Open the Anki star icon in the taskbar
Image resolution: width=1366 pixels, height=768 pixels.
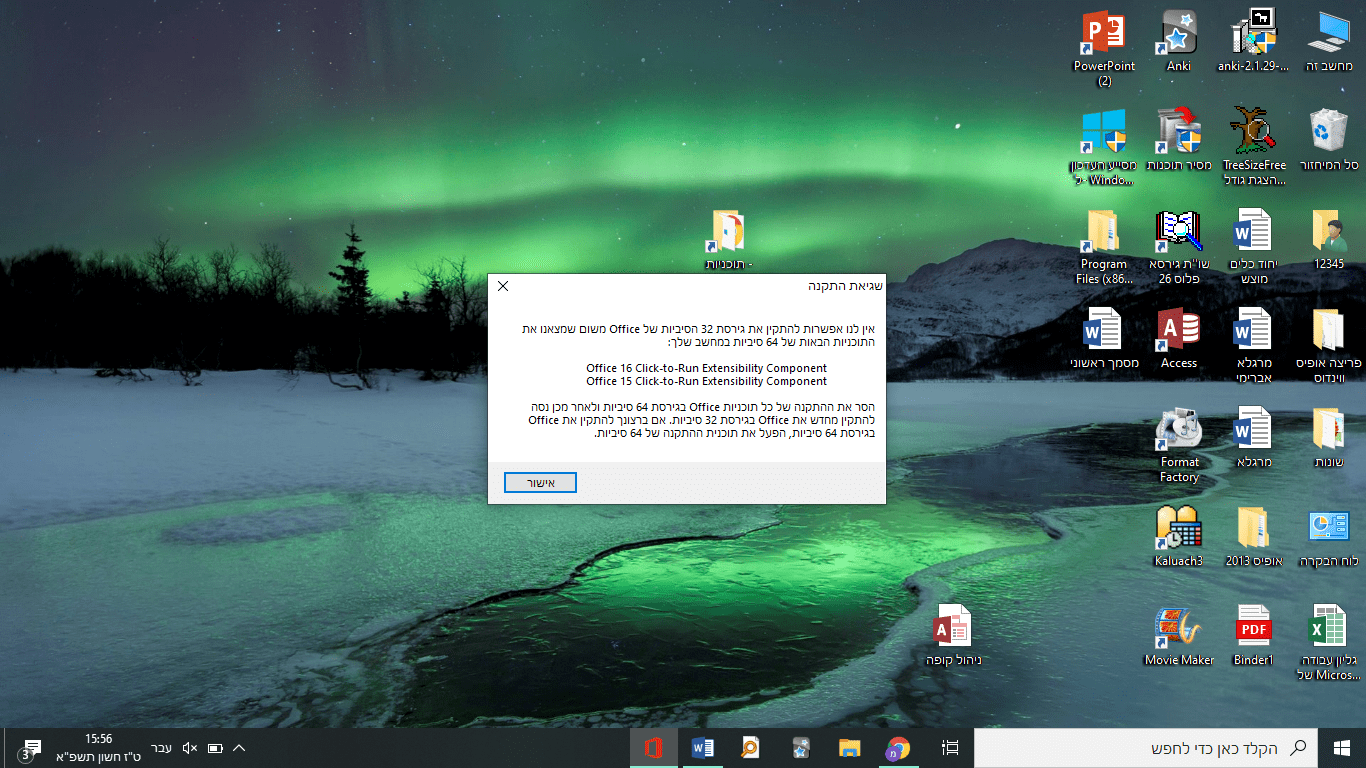click(800, 747)
